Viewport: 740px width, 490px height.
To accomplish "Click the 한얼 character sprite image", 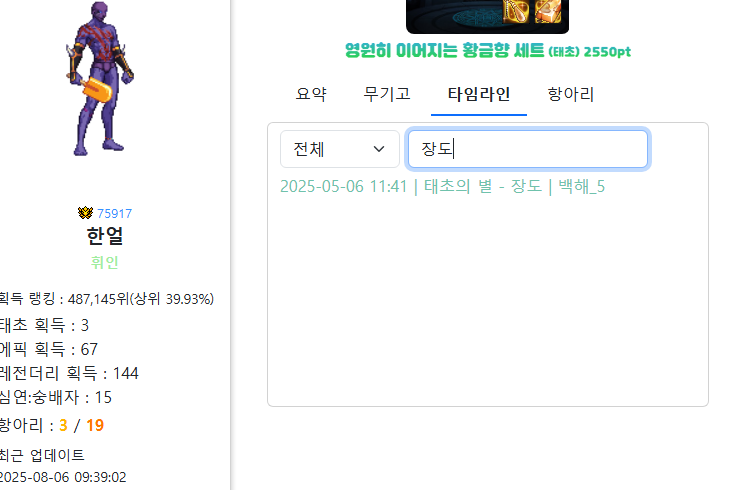I will [100, 79].
